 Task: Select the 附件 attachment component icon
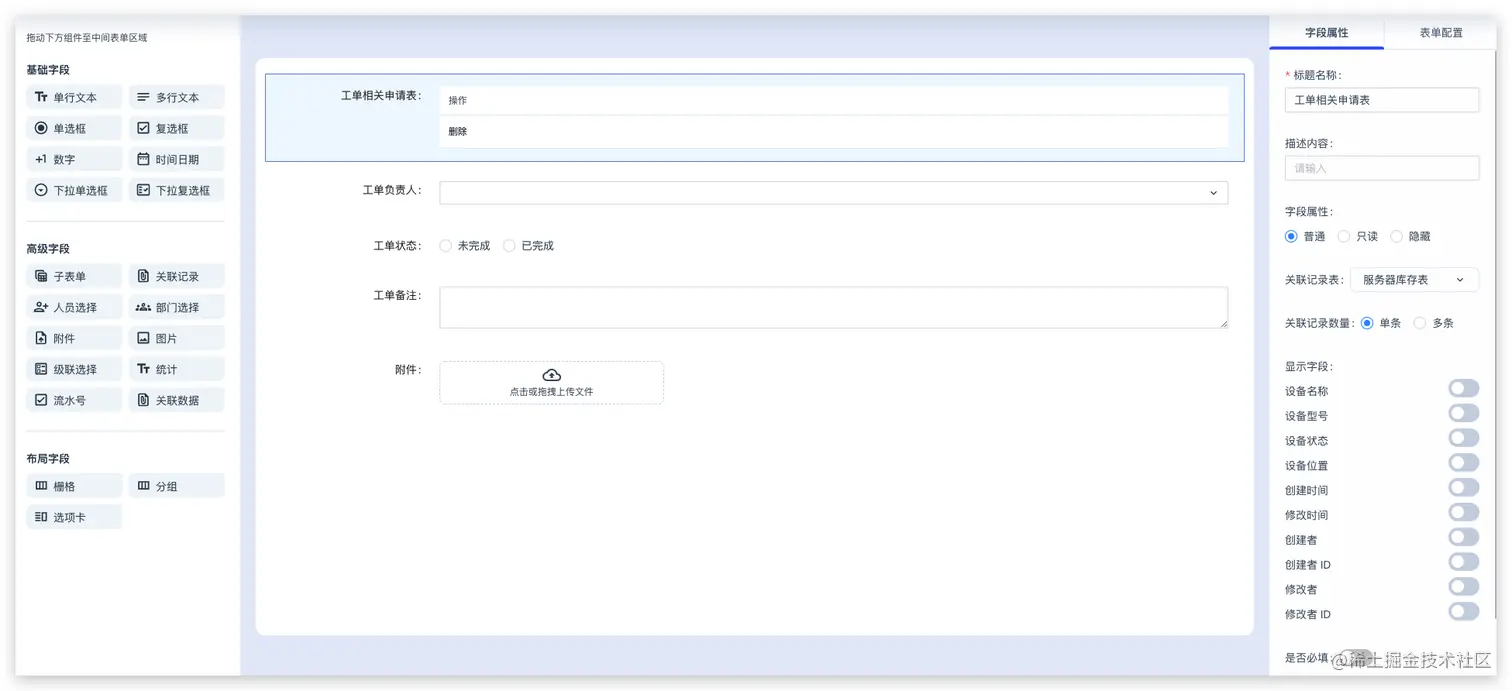(x=41, y=338)
